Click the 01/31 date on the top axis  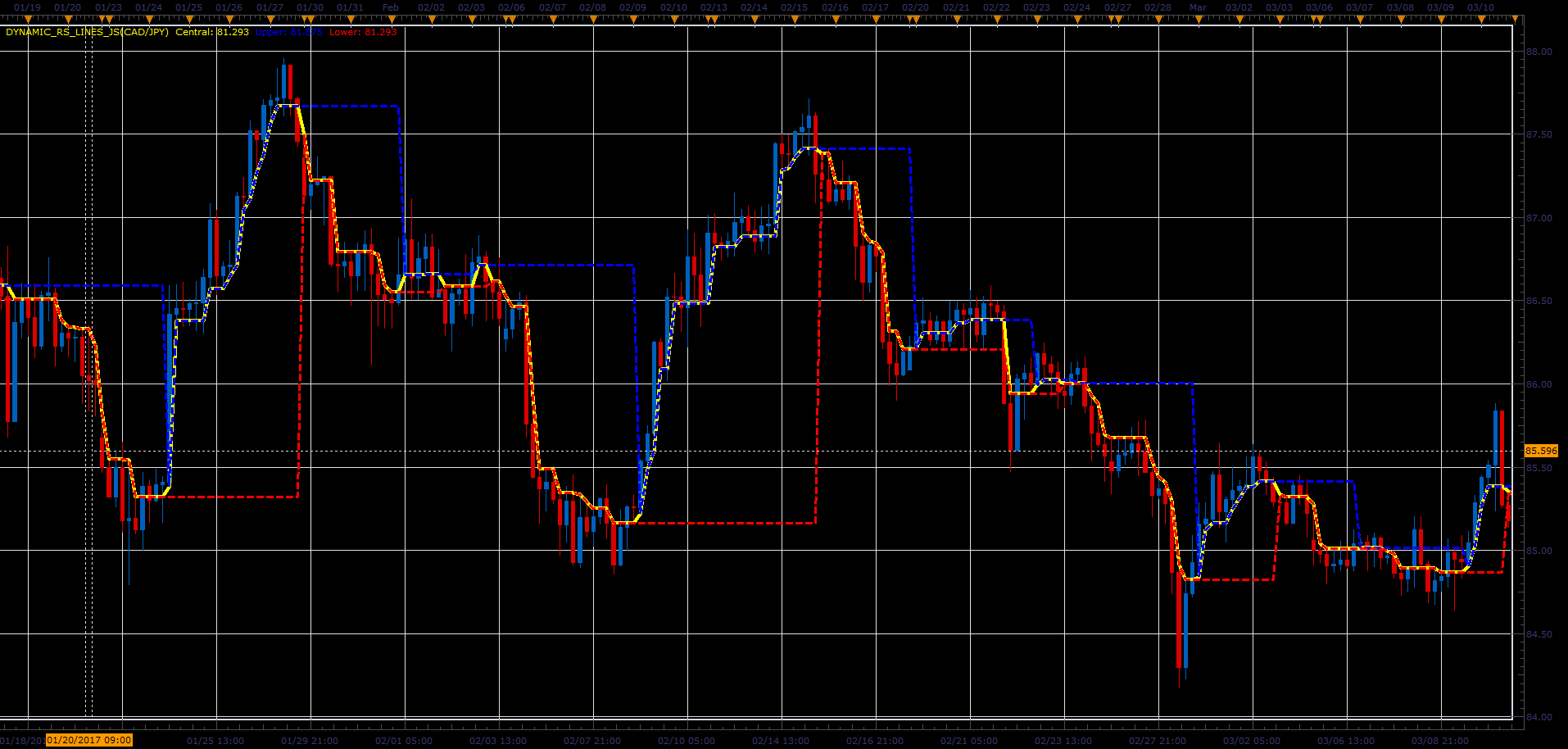(x=350, y=7)
